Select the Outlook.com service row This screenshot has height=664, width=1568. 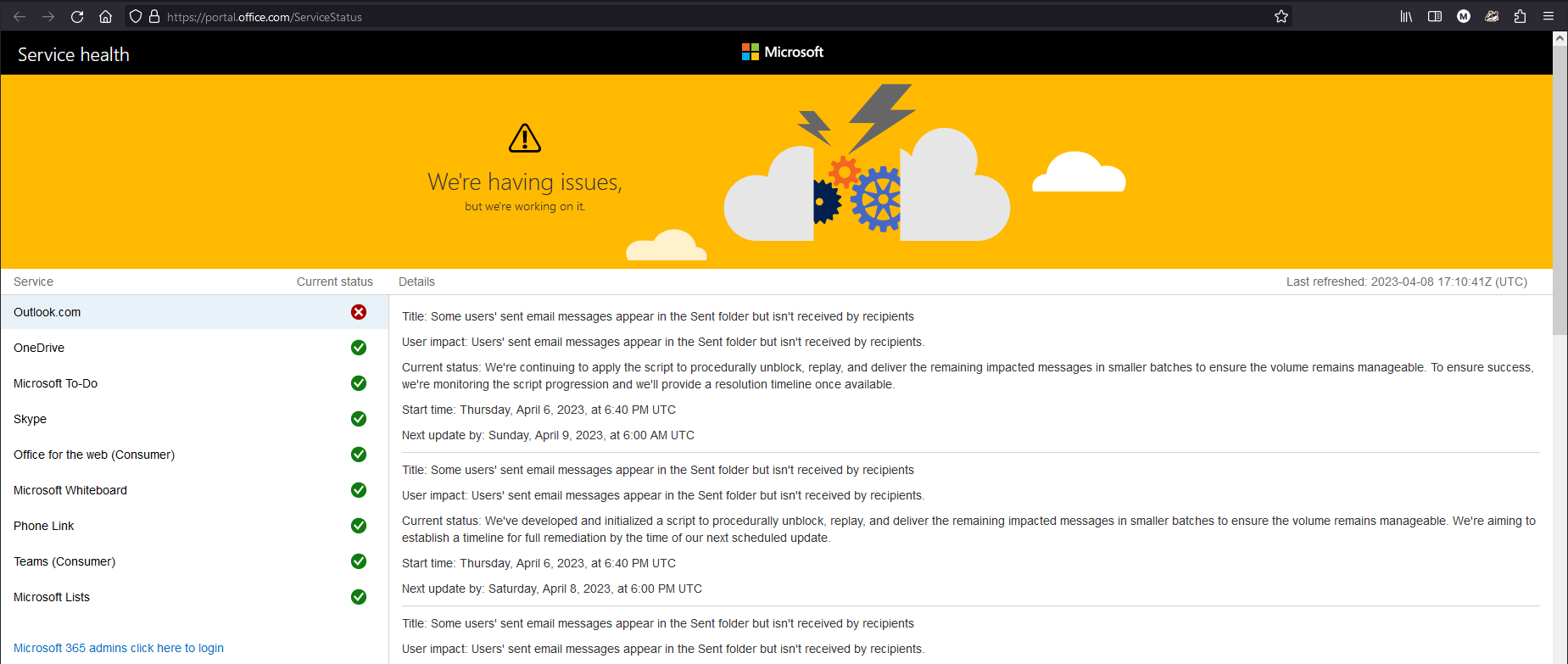[194, 312]
